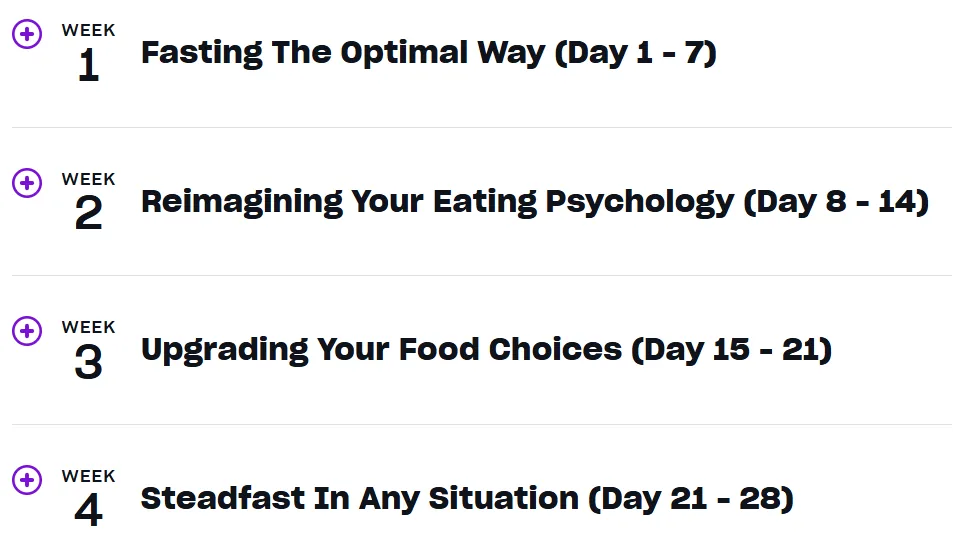Select the large numeral 1 under WEEK
This screenshot has width=967, height=552.
[89, 65]
